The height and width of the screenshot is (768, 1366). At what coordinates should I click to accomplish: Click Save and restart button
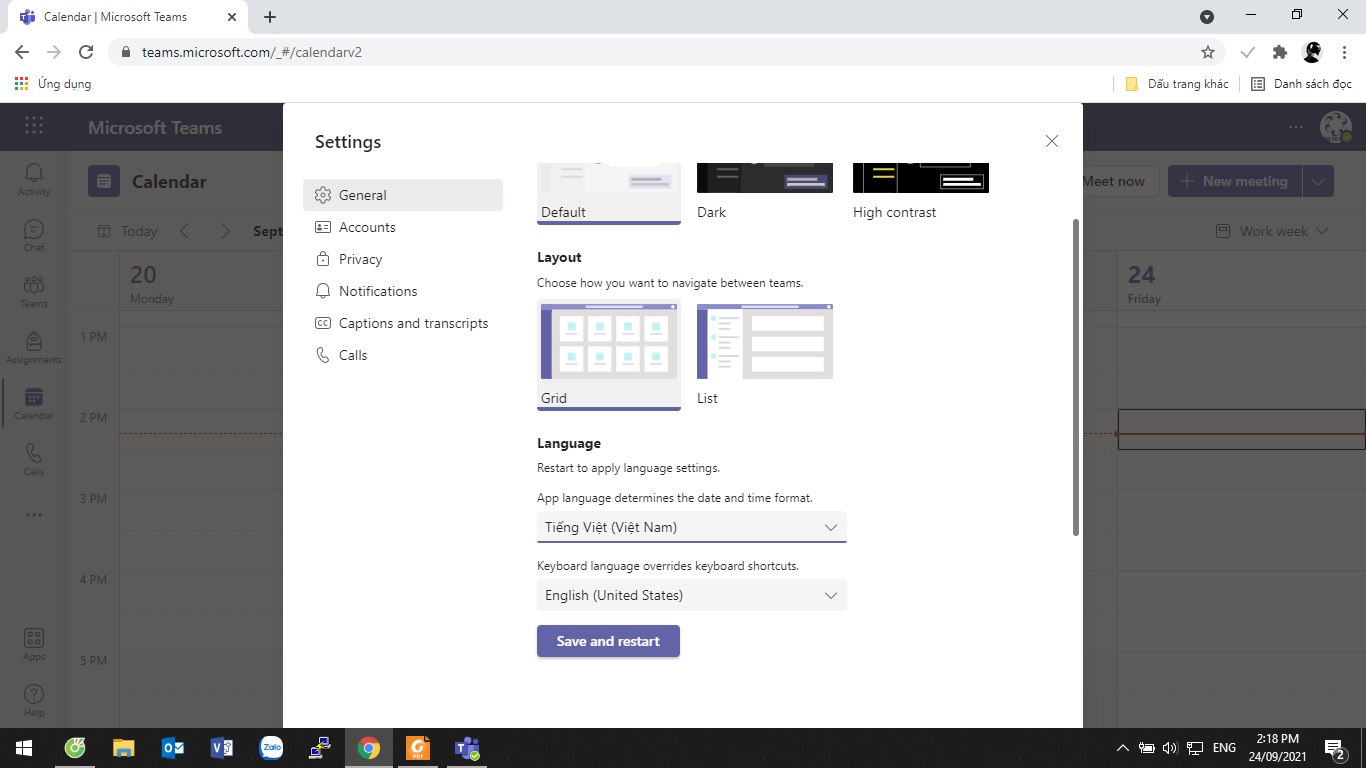pyautogui.click(x=608, y=641)
